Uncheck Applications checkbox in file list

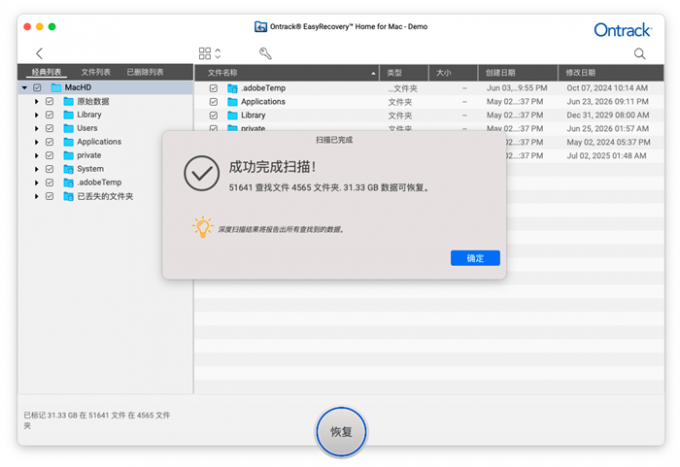click(x=213, y=102)
